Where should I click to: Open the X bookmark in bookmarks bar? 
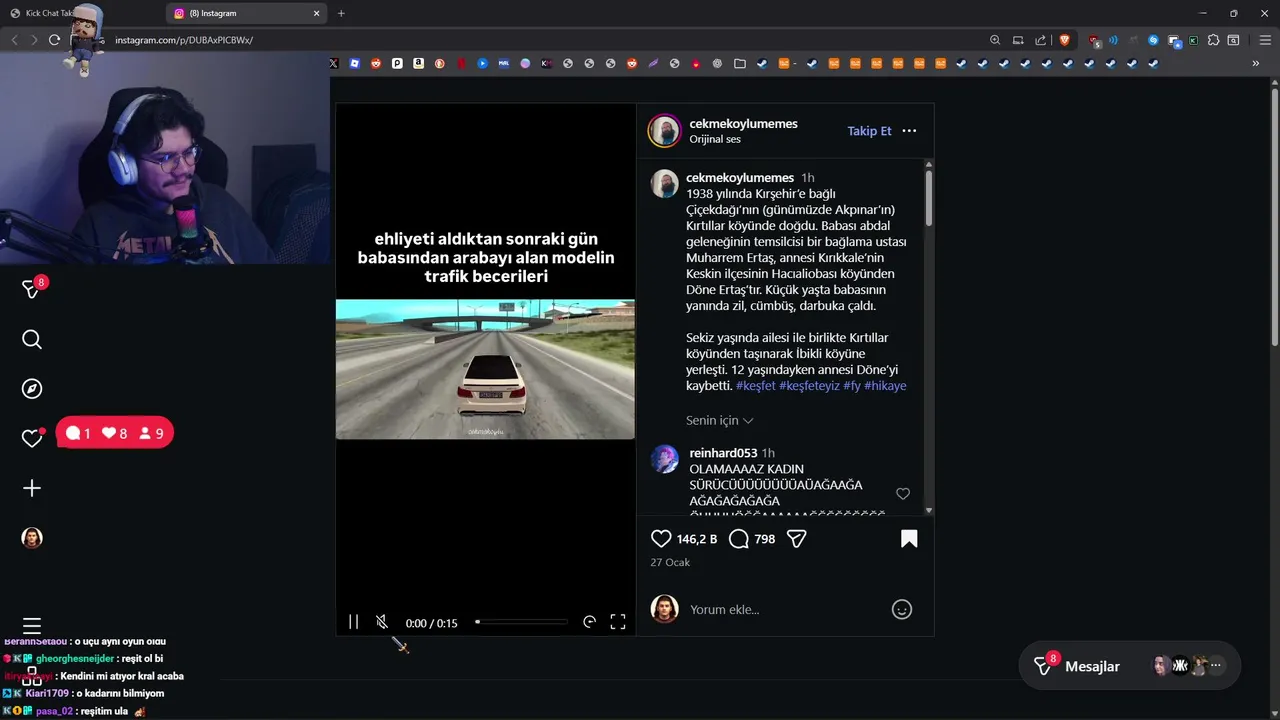coord(334,63)
